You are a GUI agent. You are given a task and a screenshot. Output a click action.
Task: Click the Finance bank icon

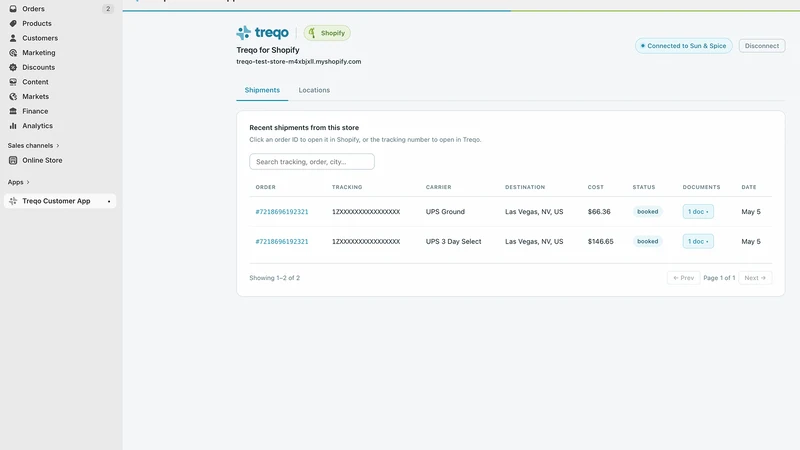click(13, 111)
